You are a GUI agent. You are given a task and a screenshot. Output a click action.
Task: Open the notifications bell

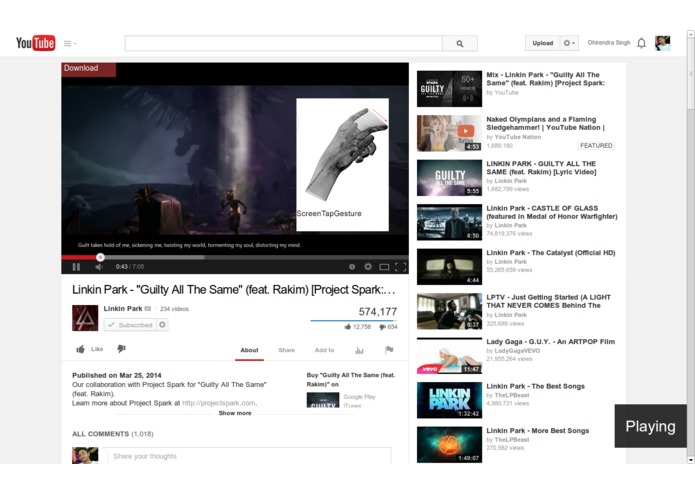[641, 43]
